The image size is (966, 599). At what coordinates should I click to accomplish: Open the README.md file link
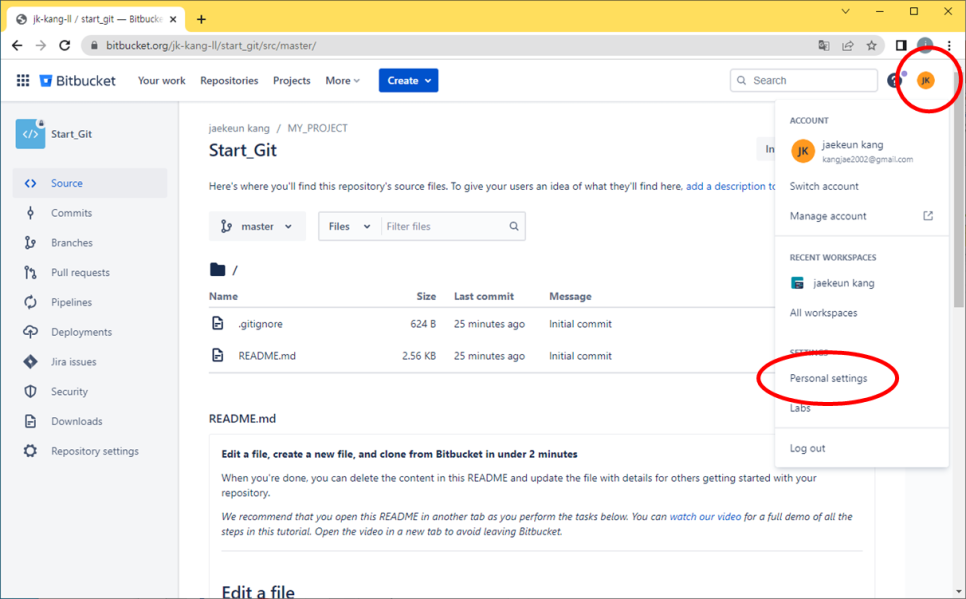[x=267, y=356]
